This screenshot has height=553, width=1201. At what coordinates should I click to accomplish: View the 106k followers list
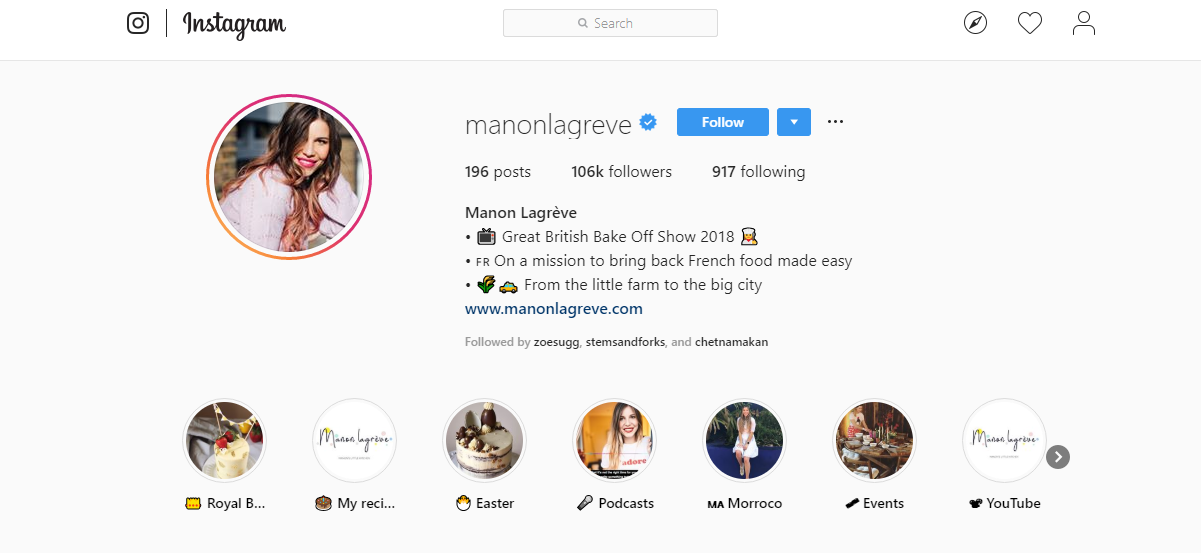pos(622,172)
